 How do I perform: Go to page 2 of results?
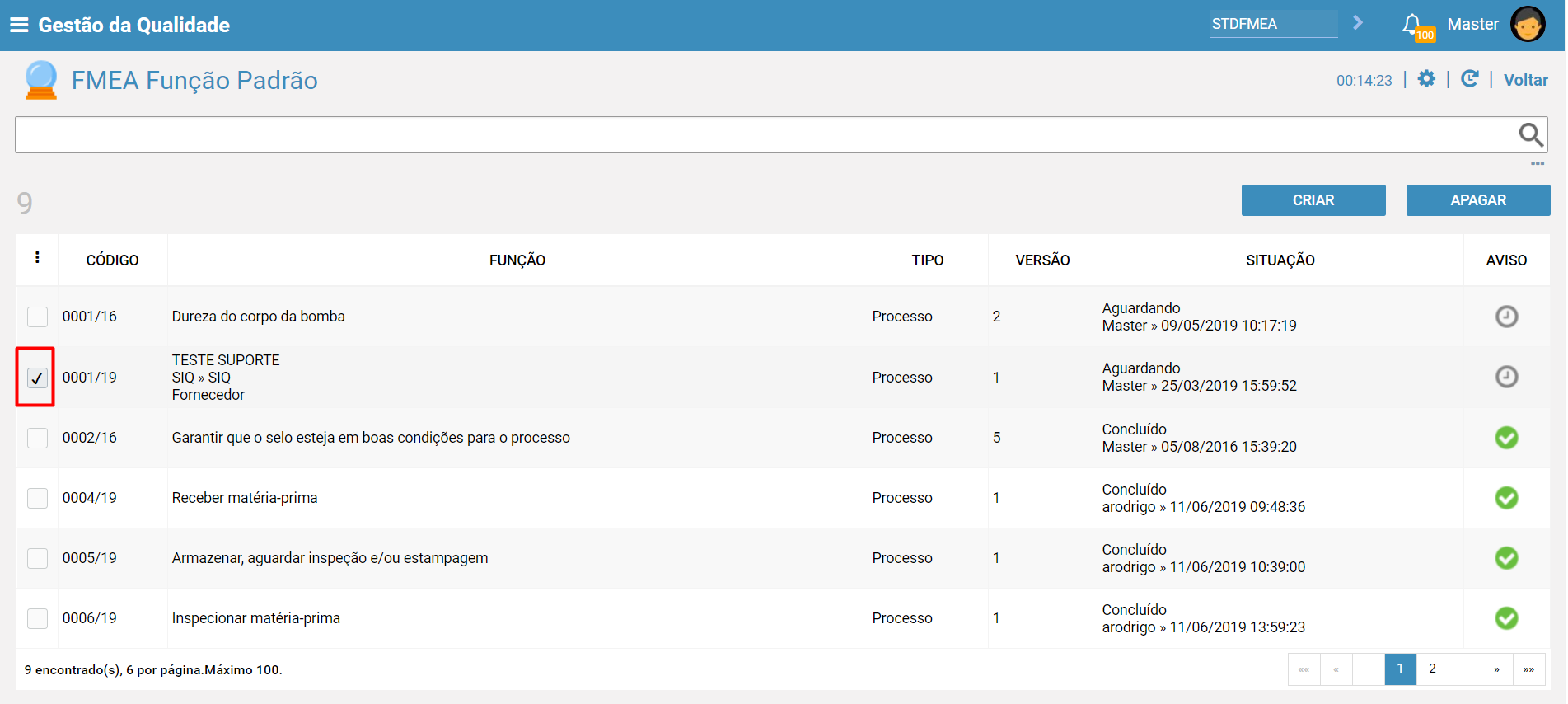1432,669
